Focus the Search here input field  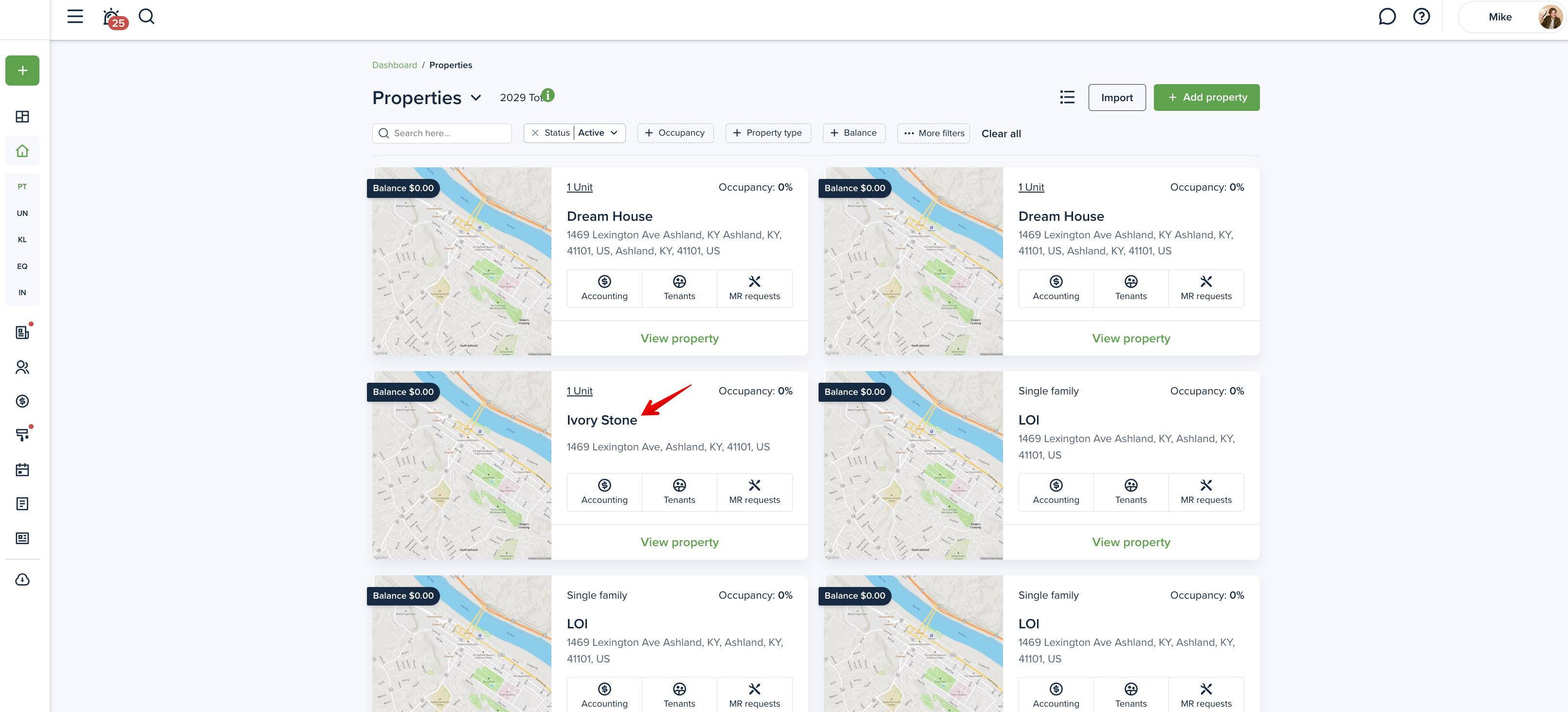click(x=442, y=133)
